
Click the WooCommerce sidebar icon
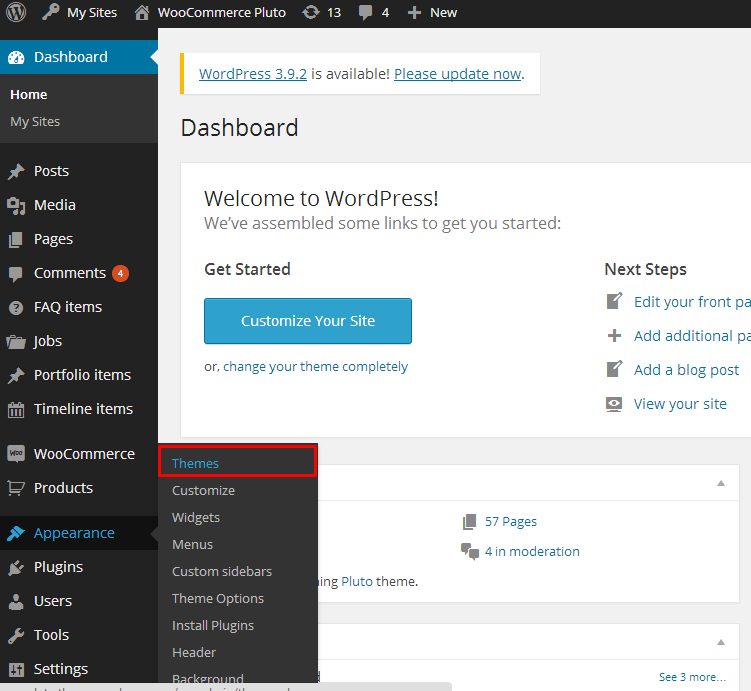pos(16,453)
